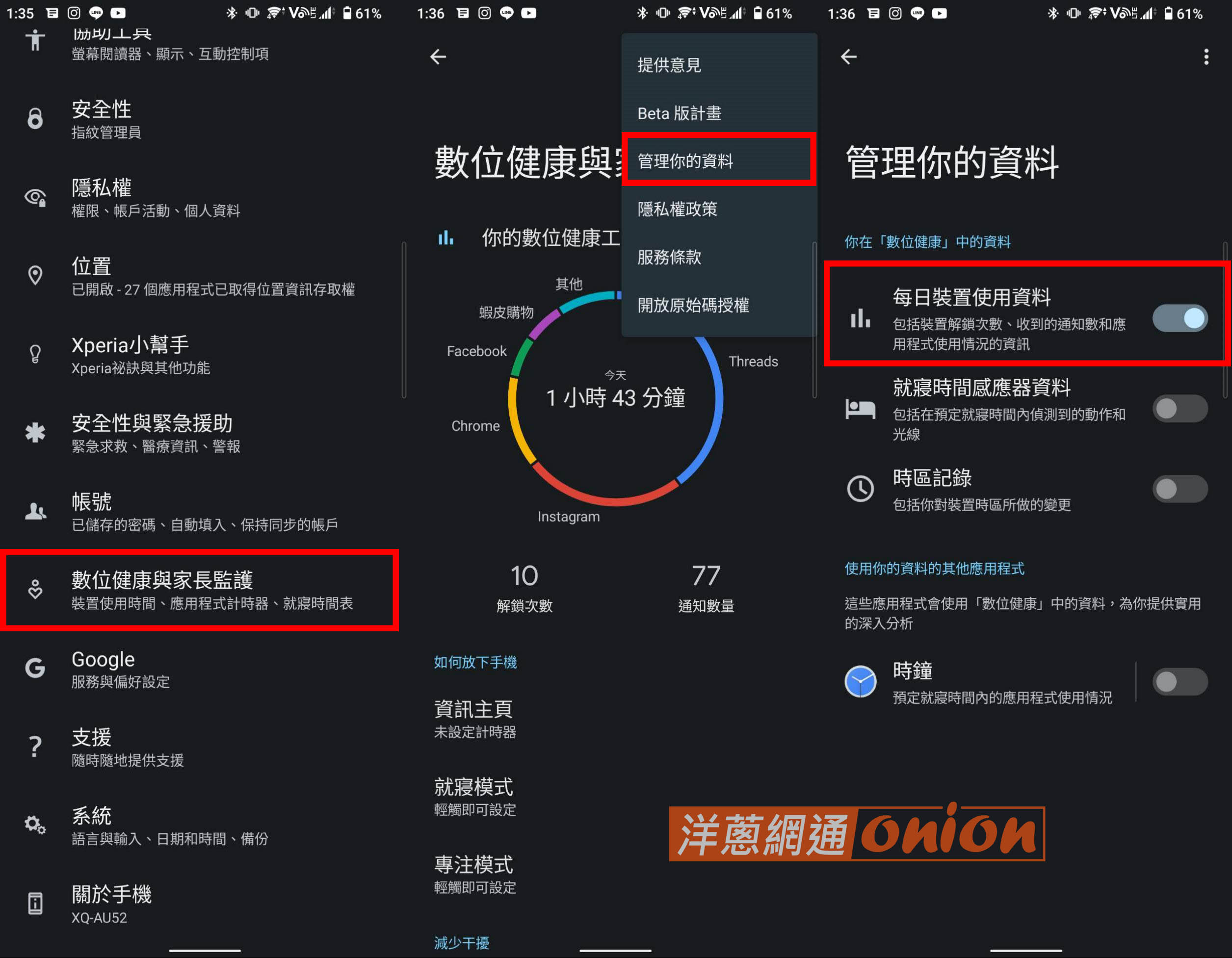The image size is (1232, 958).
Task: Tap the back arrow on 管理你的資料 screen
Action: pos(849,56)
